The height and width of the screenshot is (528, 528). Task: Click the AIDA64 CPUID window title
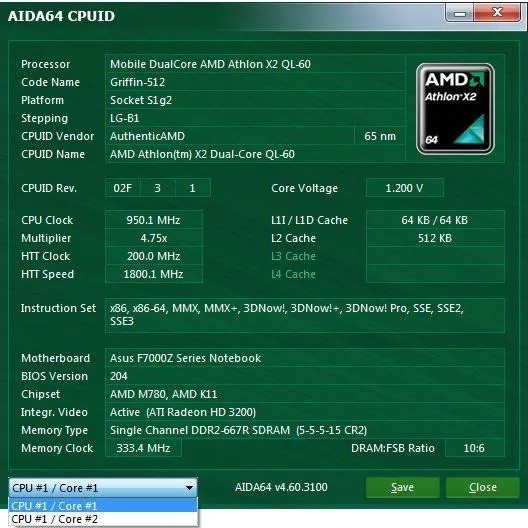61,16
